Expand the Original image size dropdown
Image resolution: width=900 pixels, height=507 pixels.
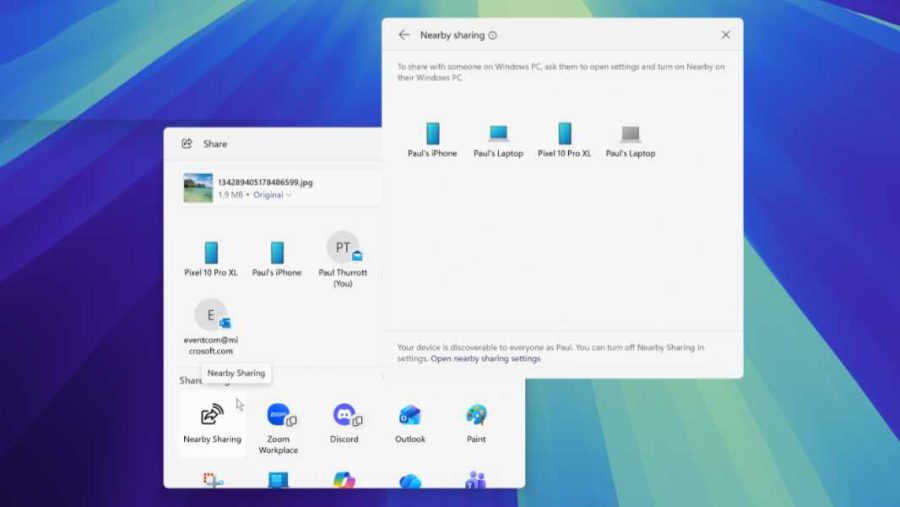273,195
